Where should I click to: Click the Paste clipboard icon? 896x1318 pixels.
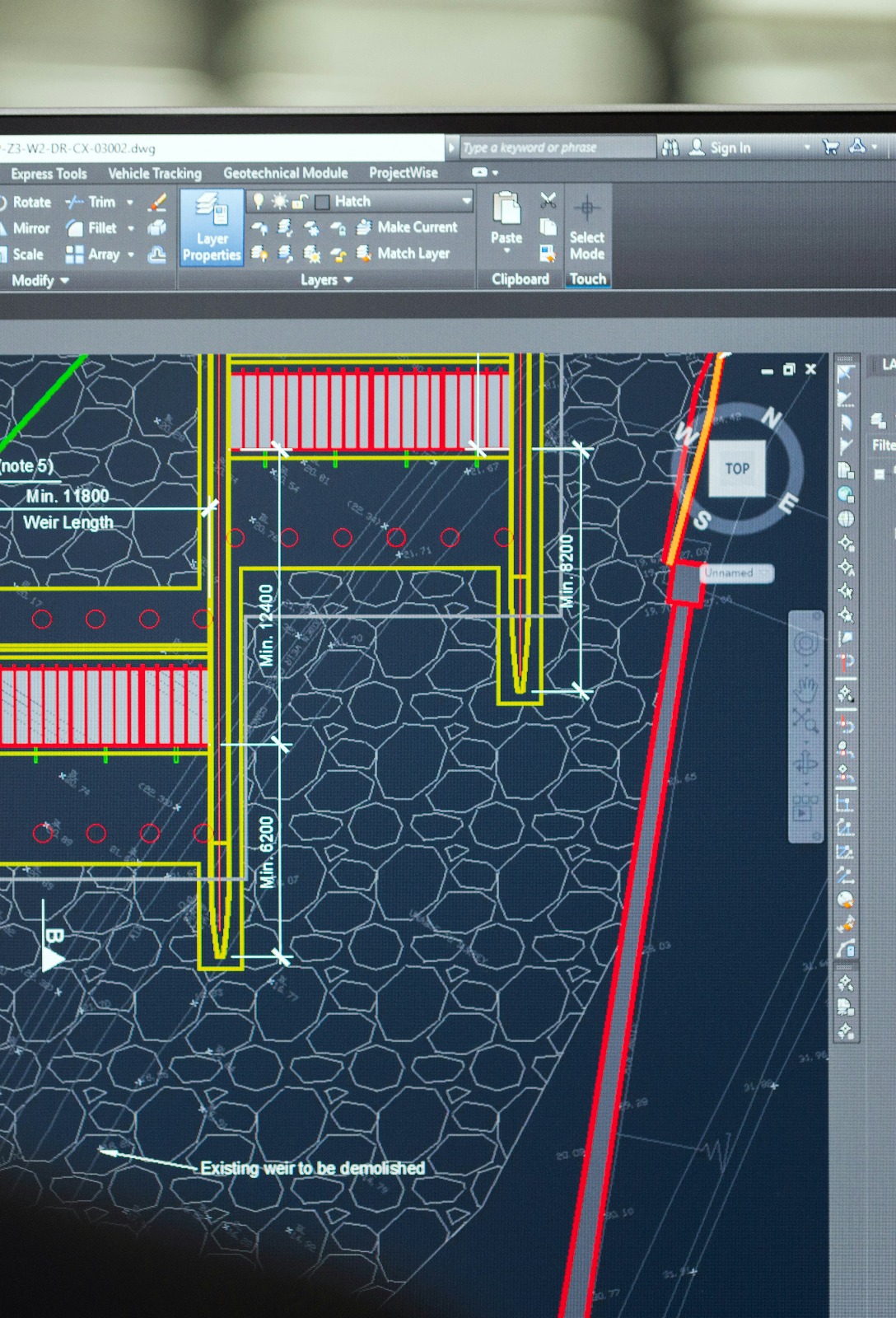point(506,217)
